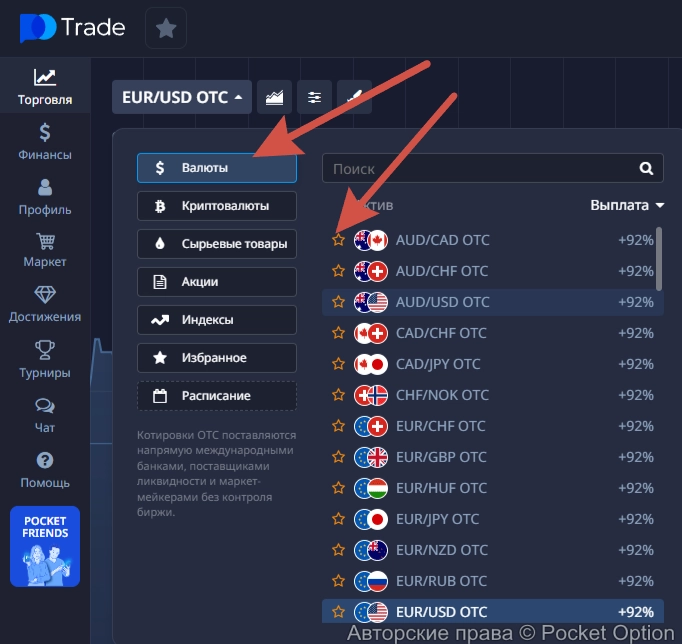Choose EUR/JPY OTC from asset list
Image resolution: width=682 pixels, height=644 pixels.
[x=437, y=519]
